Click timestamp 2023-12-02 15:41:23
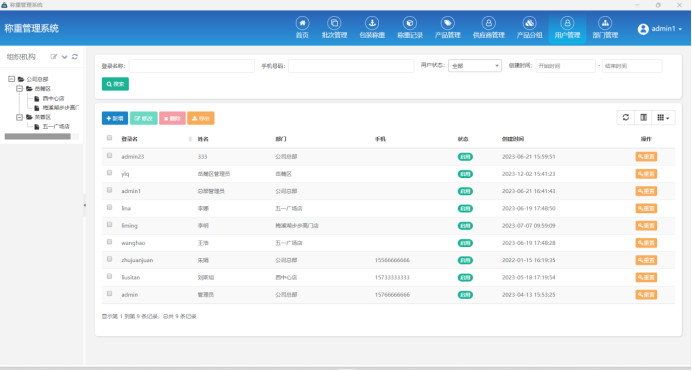The height and width of the screenshot is (371, 692). (x=529, y=174)
